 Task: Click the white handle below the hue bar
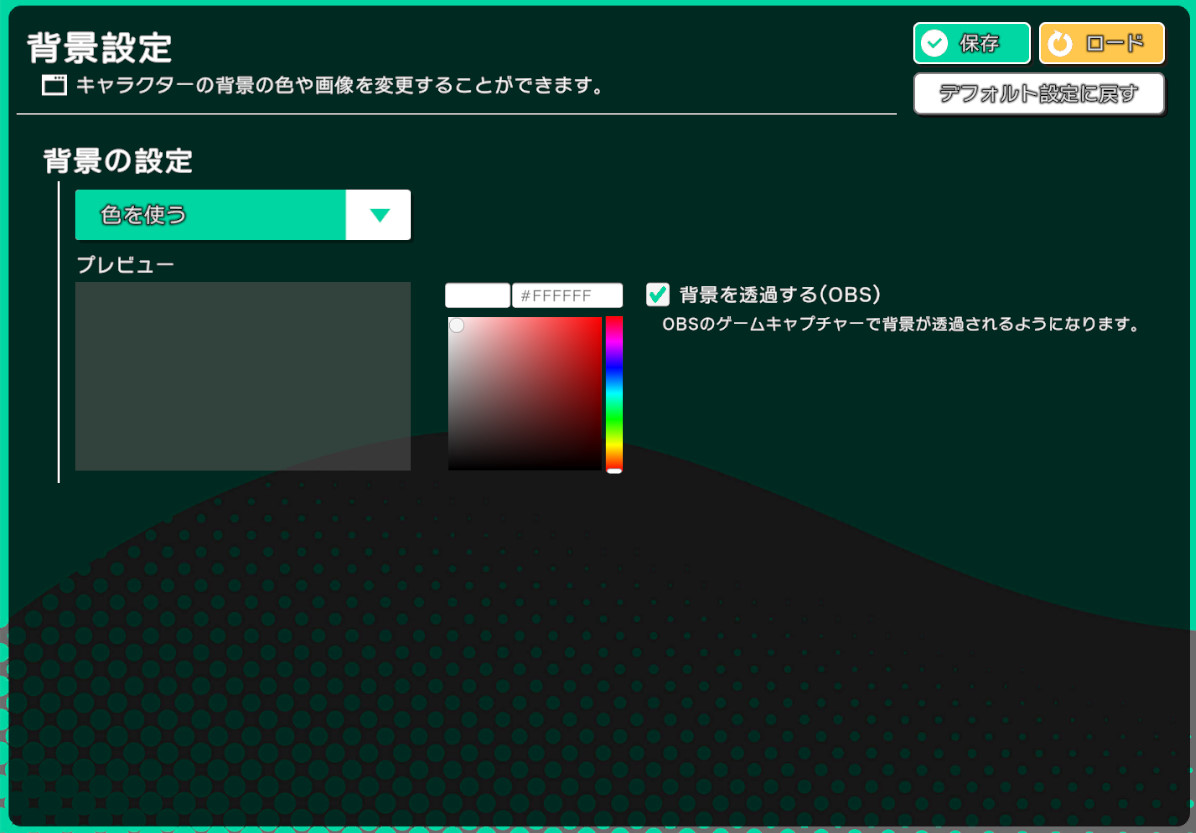[x=614, y=470]
